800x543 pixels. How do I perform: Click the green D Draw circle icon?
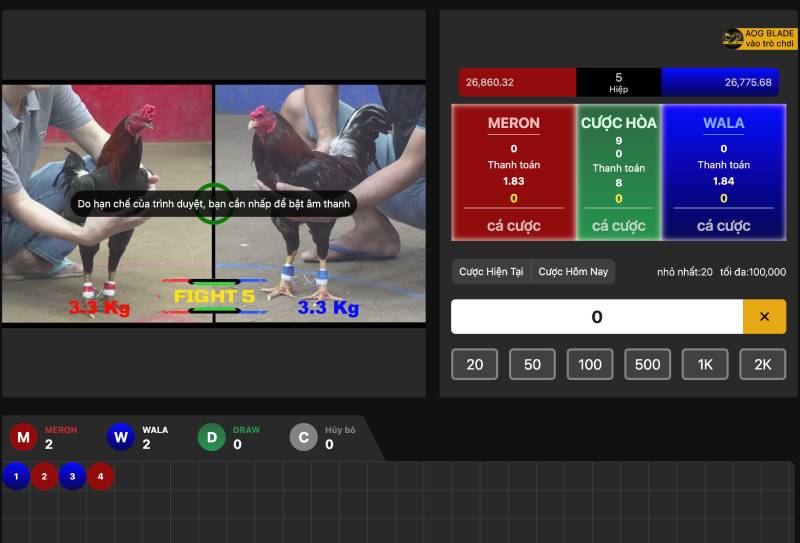click(x=212, y=437)
